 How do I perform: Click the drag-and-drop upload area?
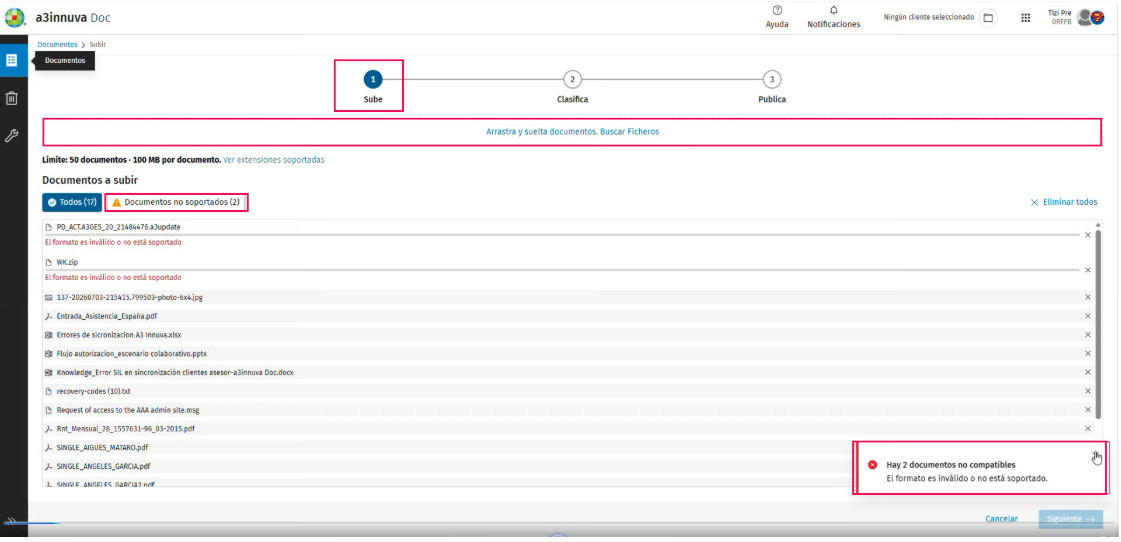(572, 132)
